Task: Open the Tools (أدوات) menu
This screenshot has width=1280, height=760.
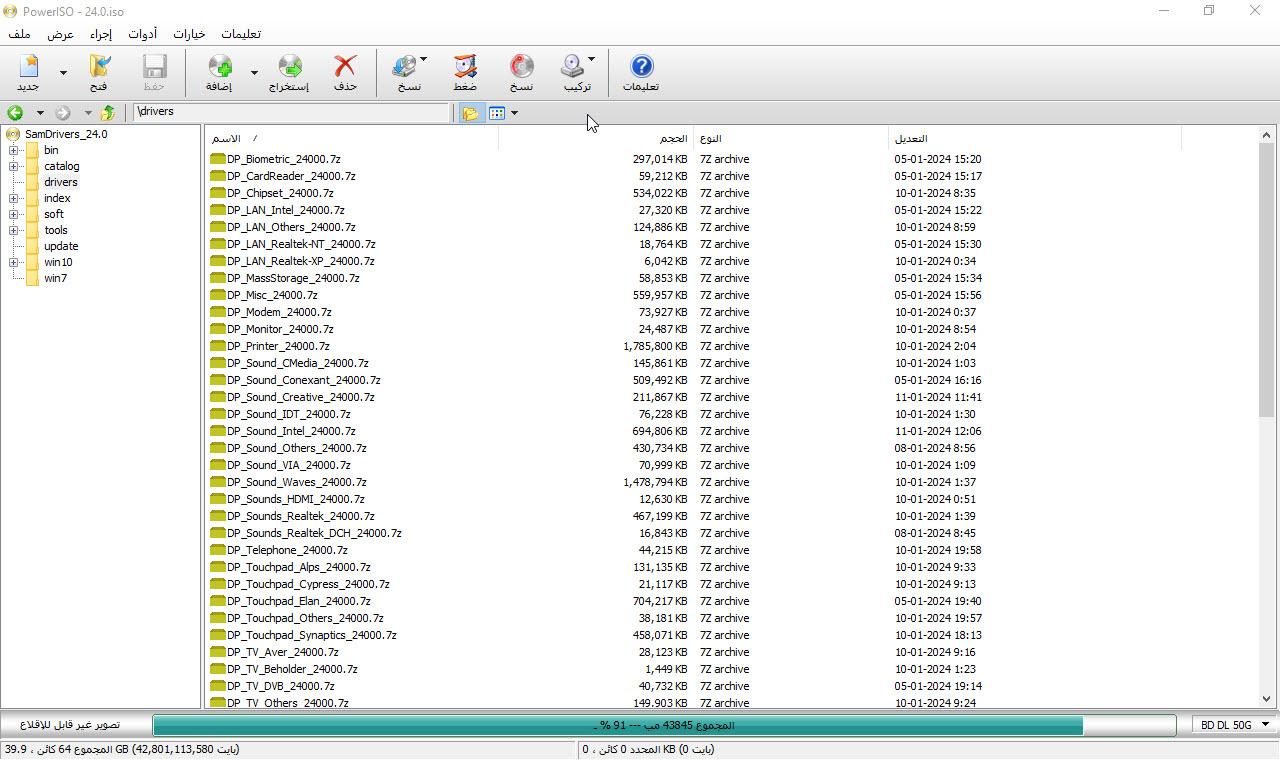Action: coord(142,34)
